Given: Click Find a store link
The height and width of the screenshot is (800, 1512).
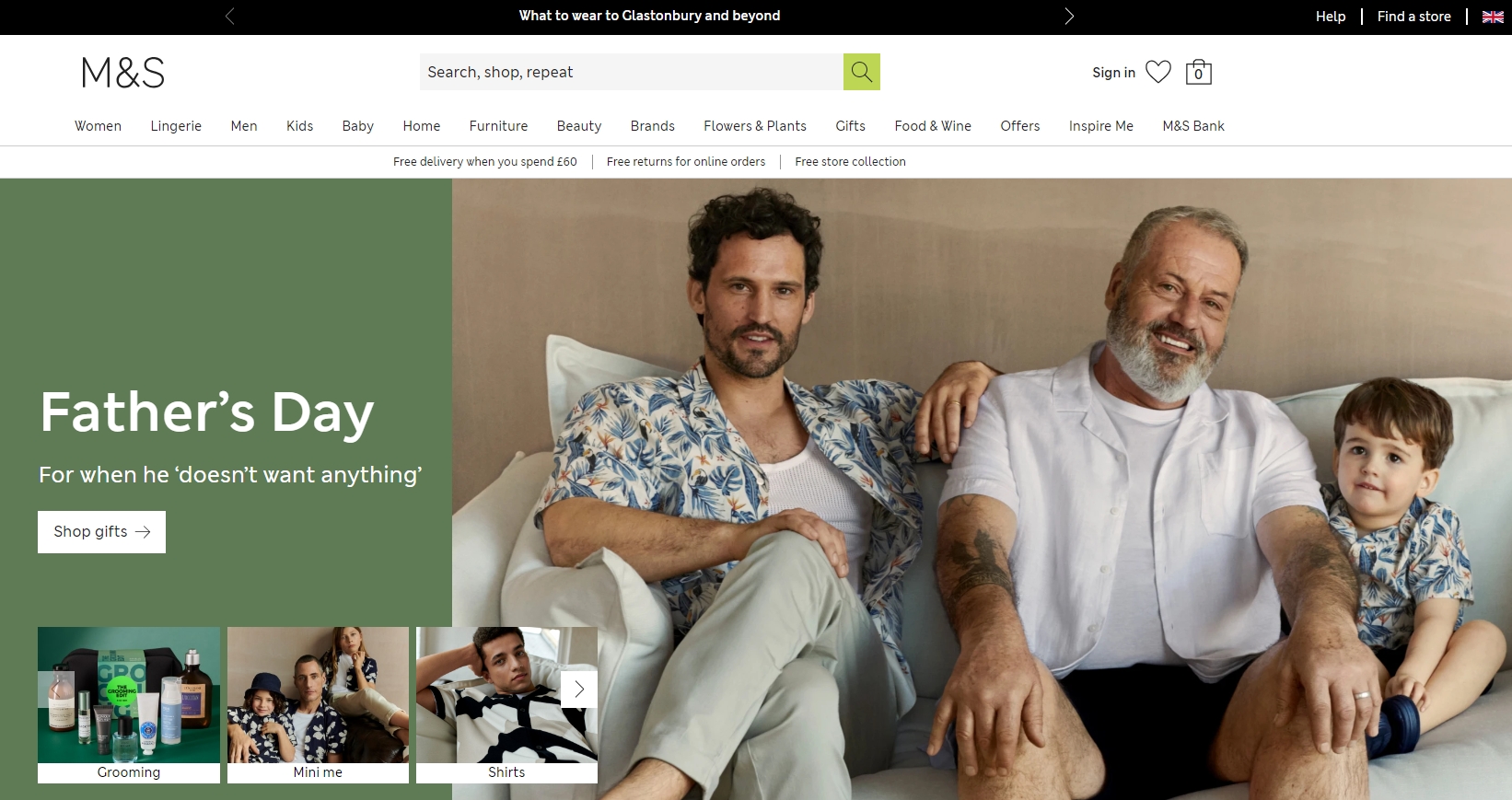Looking at the screenshot, I should coord(1413,17).
